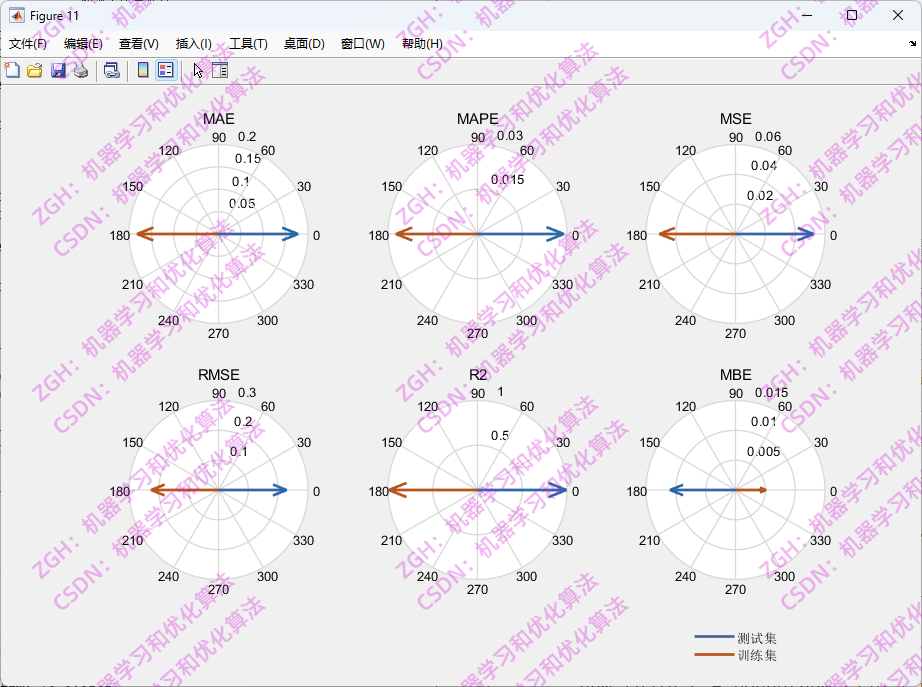Open a file with the folder icon
922x687 pixels.
pos(35,71)
